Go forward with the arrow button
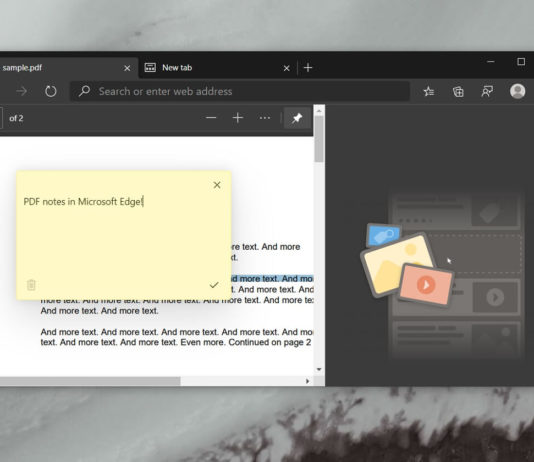The image size is (534, 462). coord(21,91)
